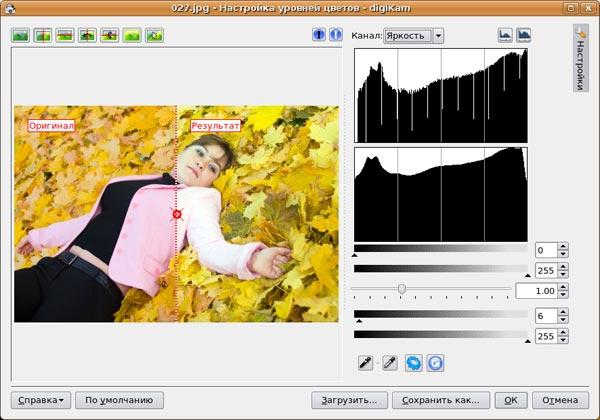This screenshot has height=420, width=600.
Task: Open the Справка help menu button
Action: pos(41,400)
